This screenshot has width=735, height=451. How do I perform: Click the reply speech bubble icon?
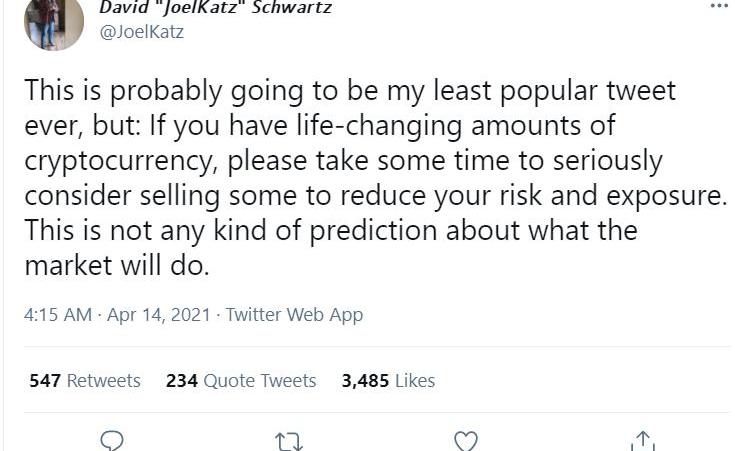114,440
